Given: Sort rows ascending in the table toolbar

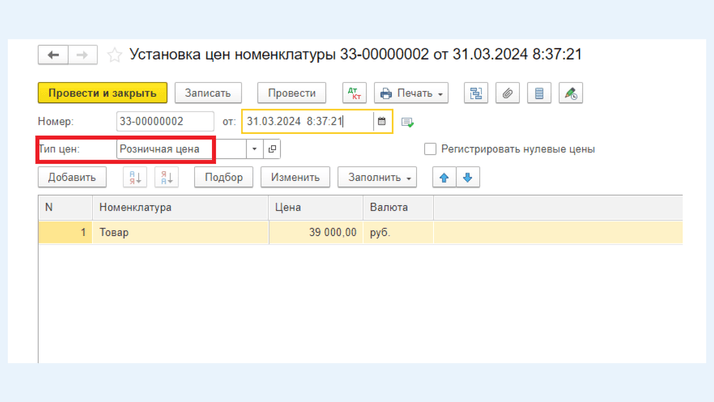Looking at the screenshot, I should (x=134, y=178).
